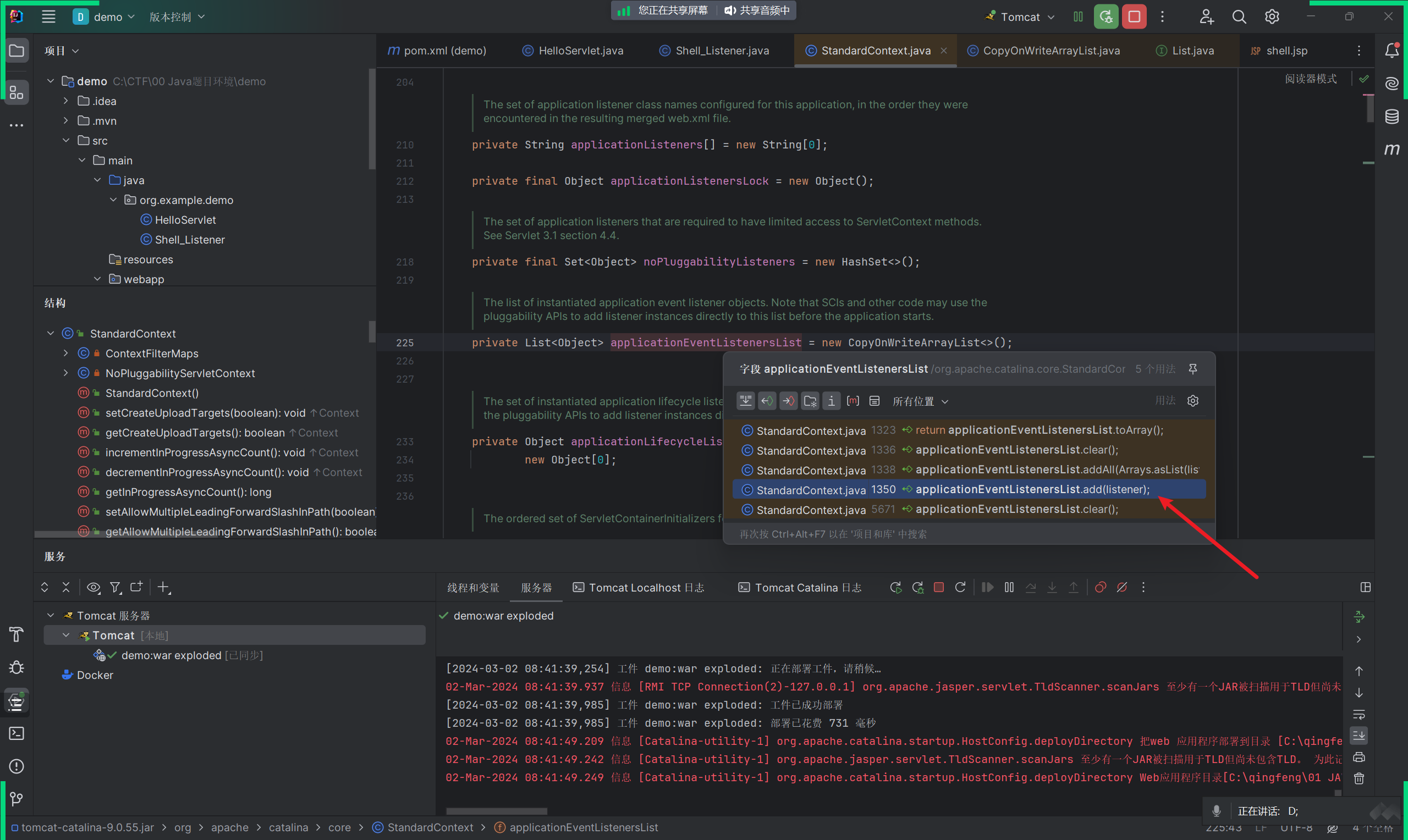Collapse the src folder
Screen dimensions: 1408x840
click(x=65, y=140)
